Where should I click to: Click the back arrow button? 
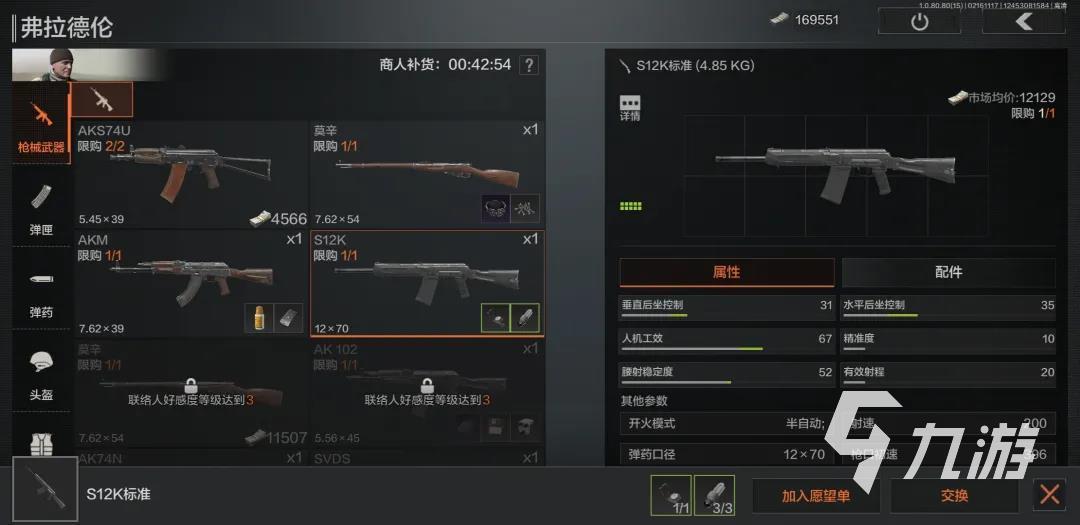tap(1024, 21)
